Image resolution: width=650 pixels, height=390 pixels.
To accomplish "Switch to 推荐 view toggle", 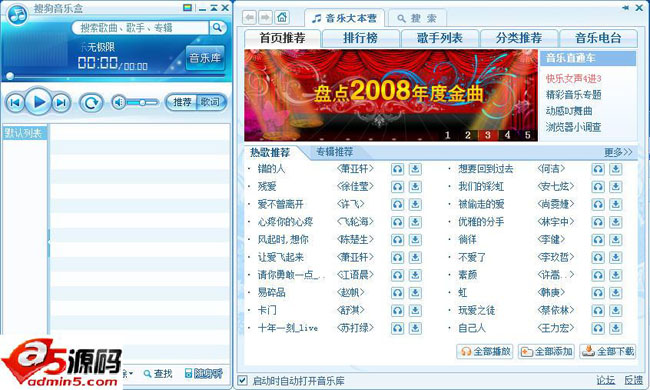I will (182, 102).
